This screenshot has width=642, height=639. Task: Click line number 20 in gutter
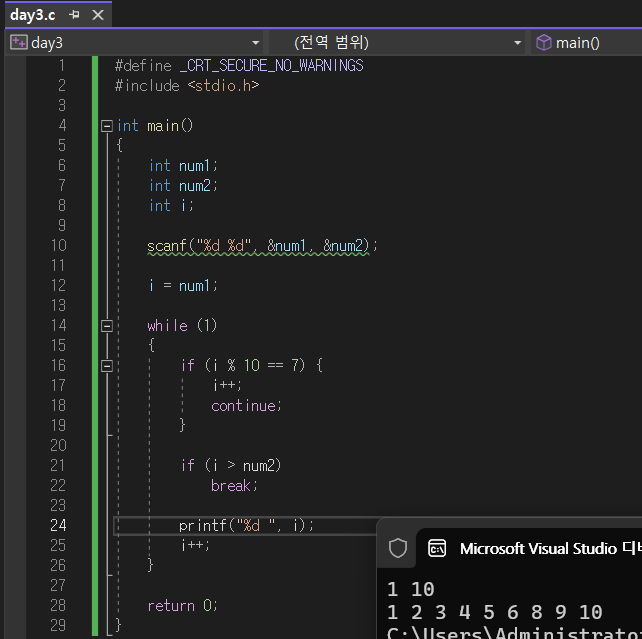pos(58,445)
